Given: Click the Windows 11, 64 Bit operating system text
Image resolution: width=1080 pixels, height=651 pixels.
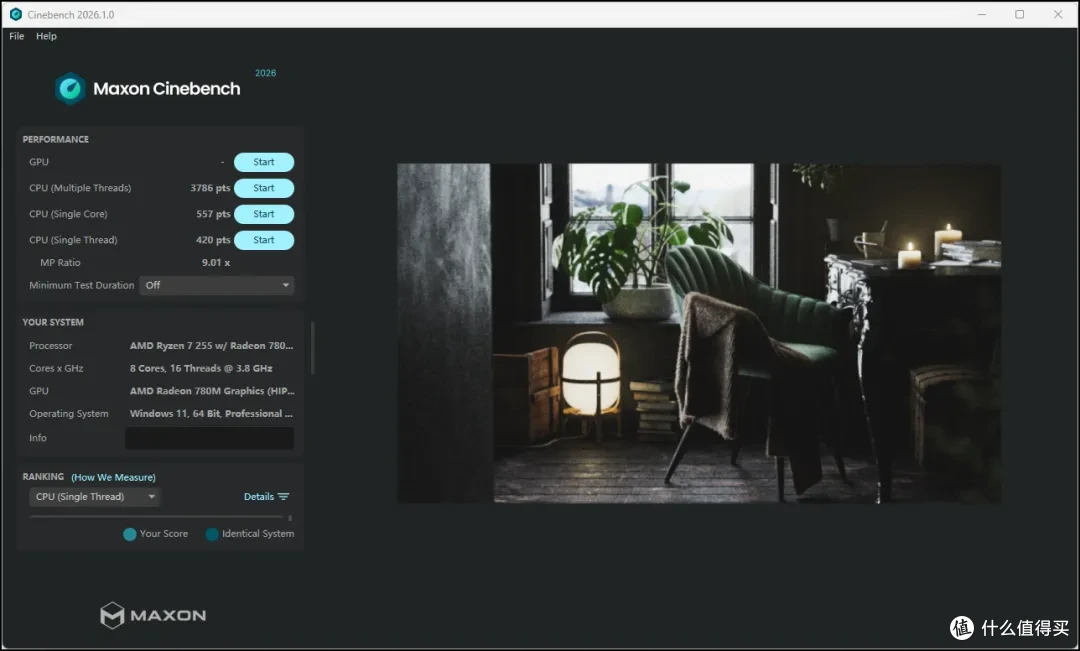Looking at the screenshot, I should click(211, 414).
